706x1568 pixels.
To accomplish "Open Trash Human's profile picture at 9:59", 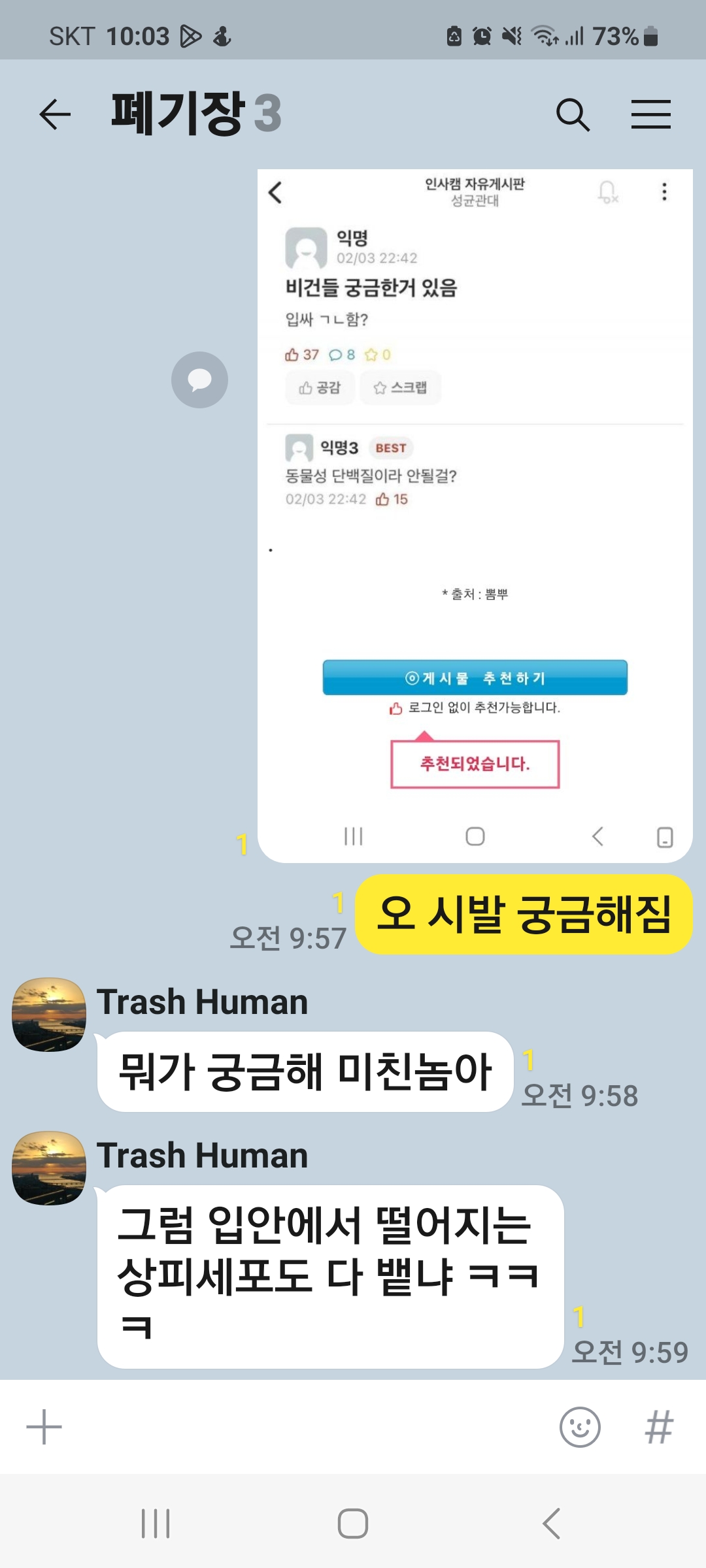I will click(49, 1168).
